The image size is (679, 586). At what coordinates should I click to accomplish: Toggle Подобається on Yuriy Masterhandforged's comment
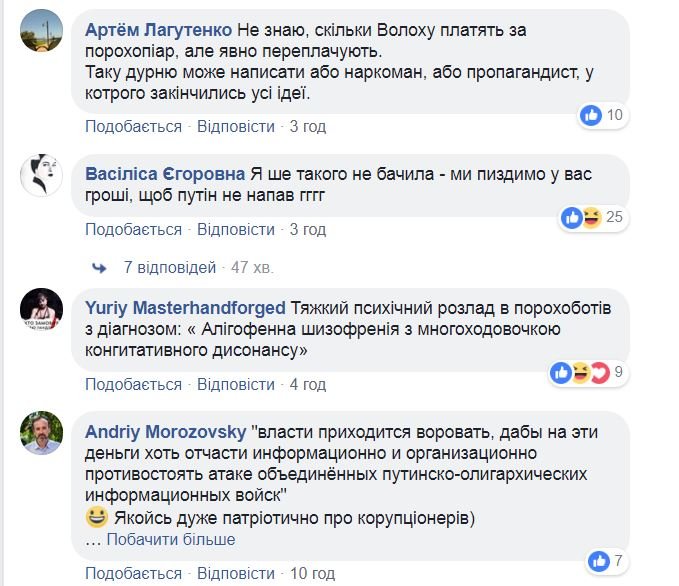133,385
